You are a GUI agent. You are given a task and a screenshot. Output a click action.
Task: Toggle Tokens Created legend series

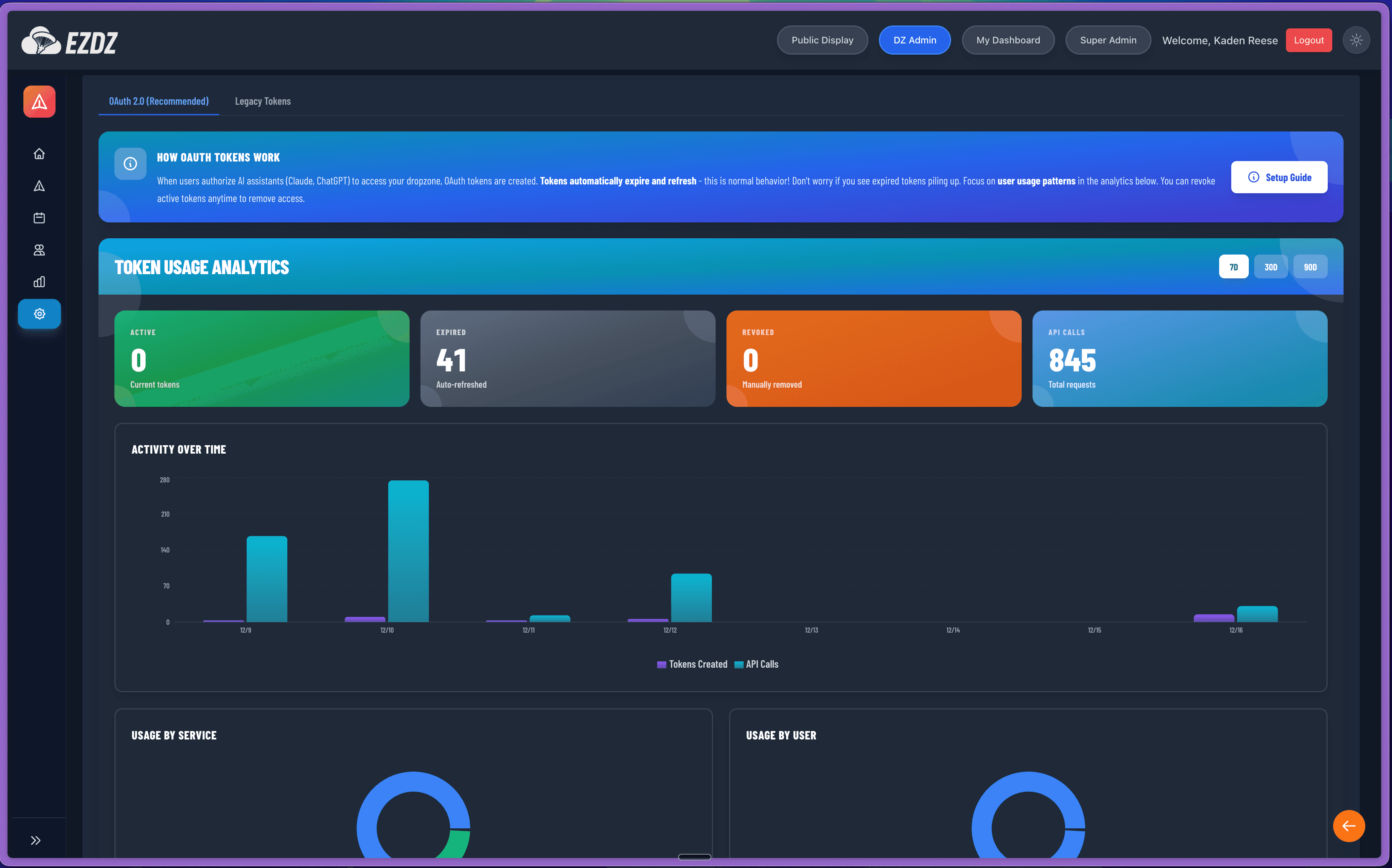point(692,664)
